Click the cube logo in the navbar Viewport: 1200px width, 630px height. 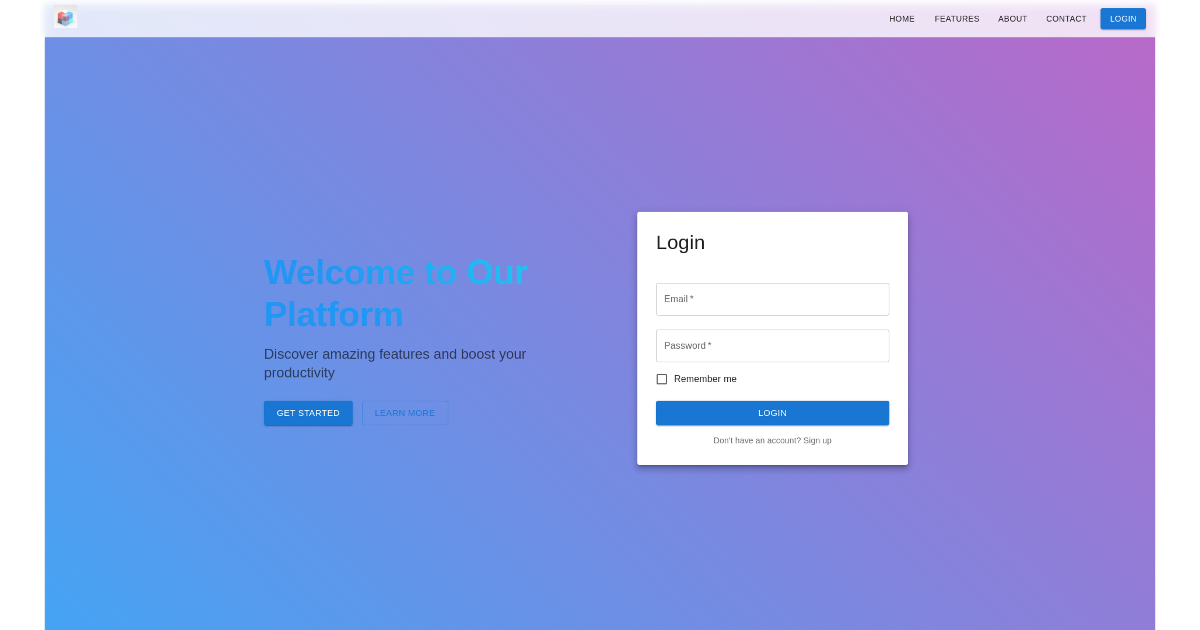point(65,18)
